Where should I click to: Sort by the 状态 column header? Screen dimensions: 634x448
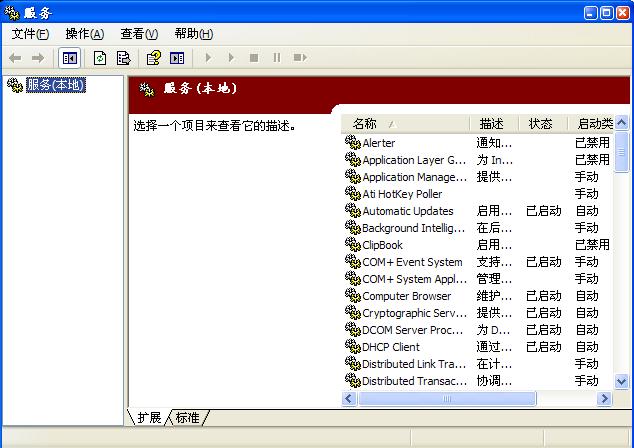[x=542, y=124]
